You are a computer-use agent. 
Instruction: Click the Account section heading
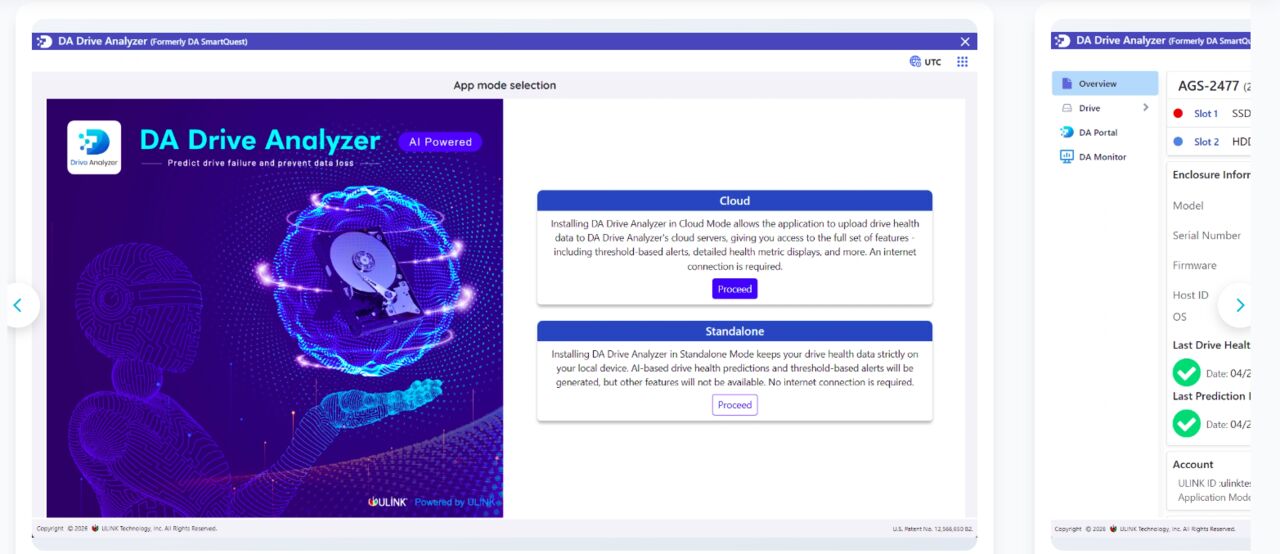point(1193,465)
